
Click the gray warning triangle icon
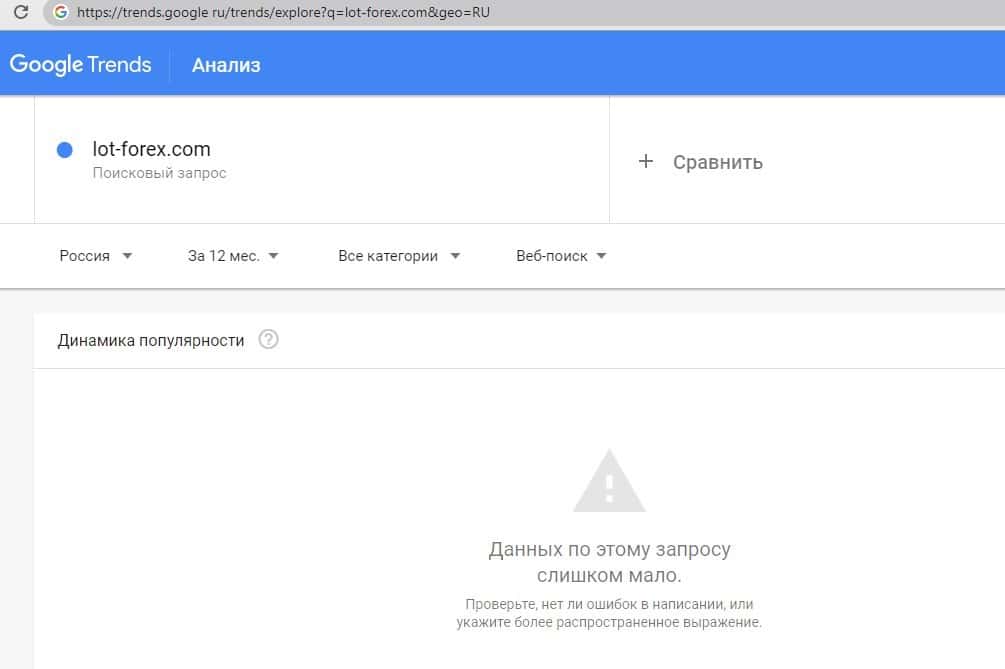(609, 481)
